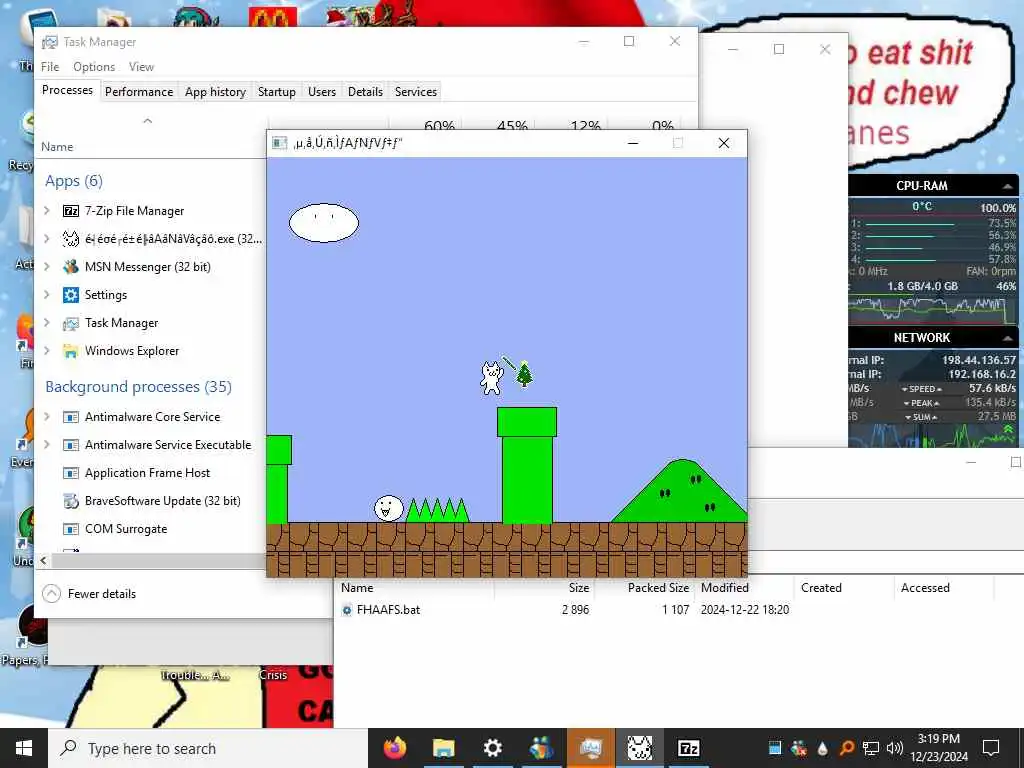Expand the Windows Explorer process row
Screen dimensions: 1024x768
(x=46, y=351)
